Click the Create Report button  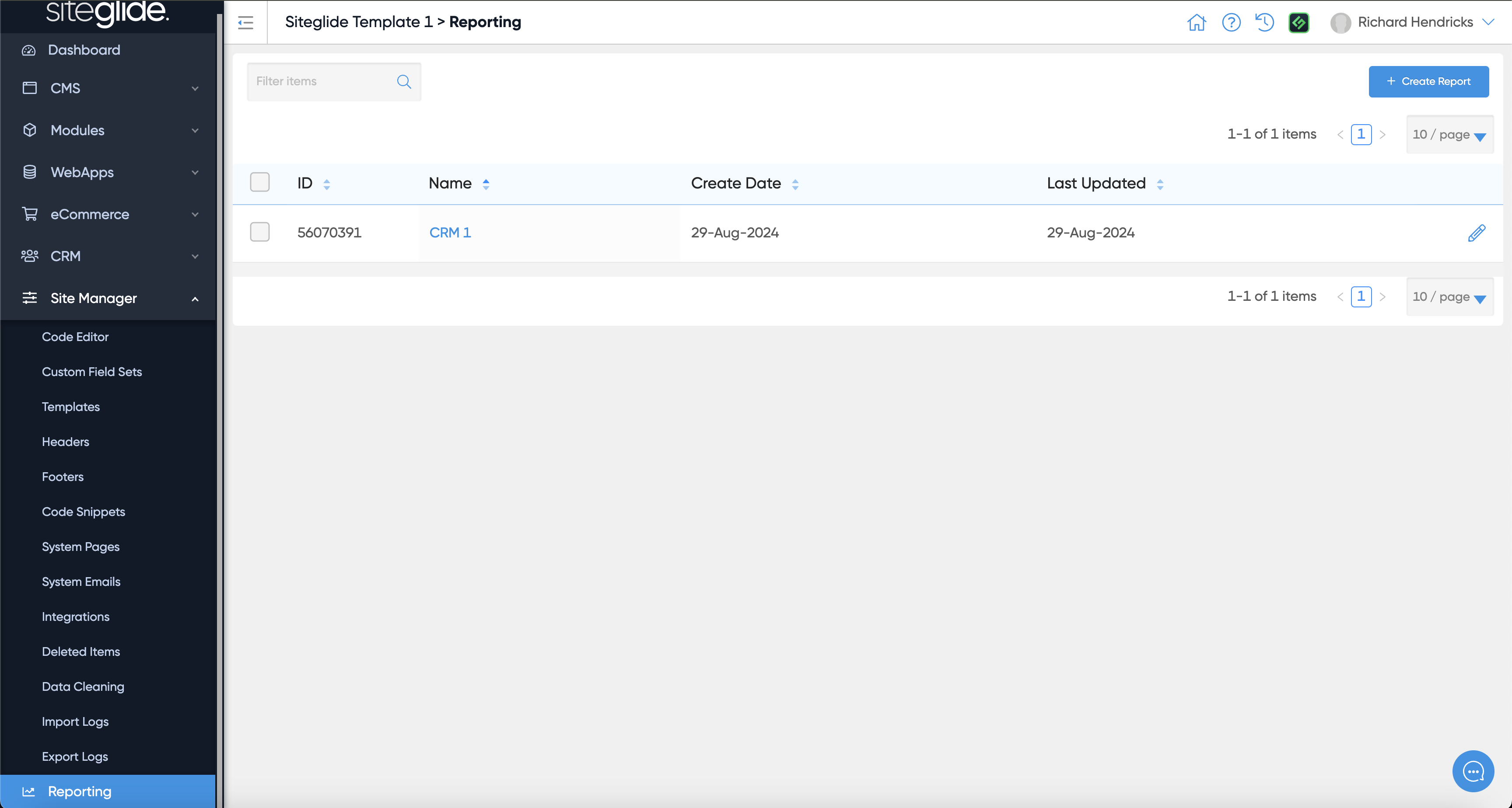(x=1428, y=82)
